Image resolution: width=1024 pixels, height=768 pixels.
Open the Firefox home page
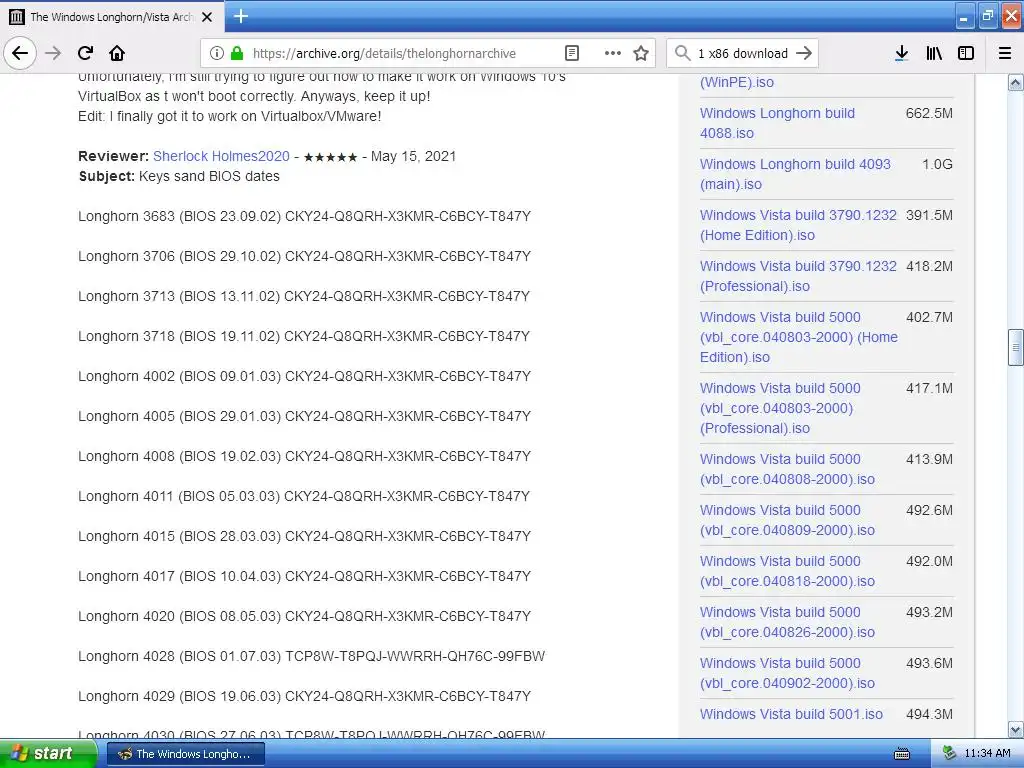point(117,53)
